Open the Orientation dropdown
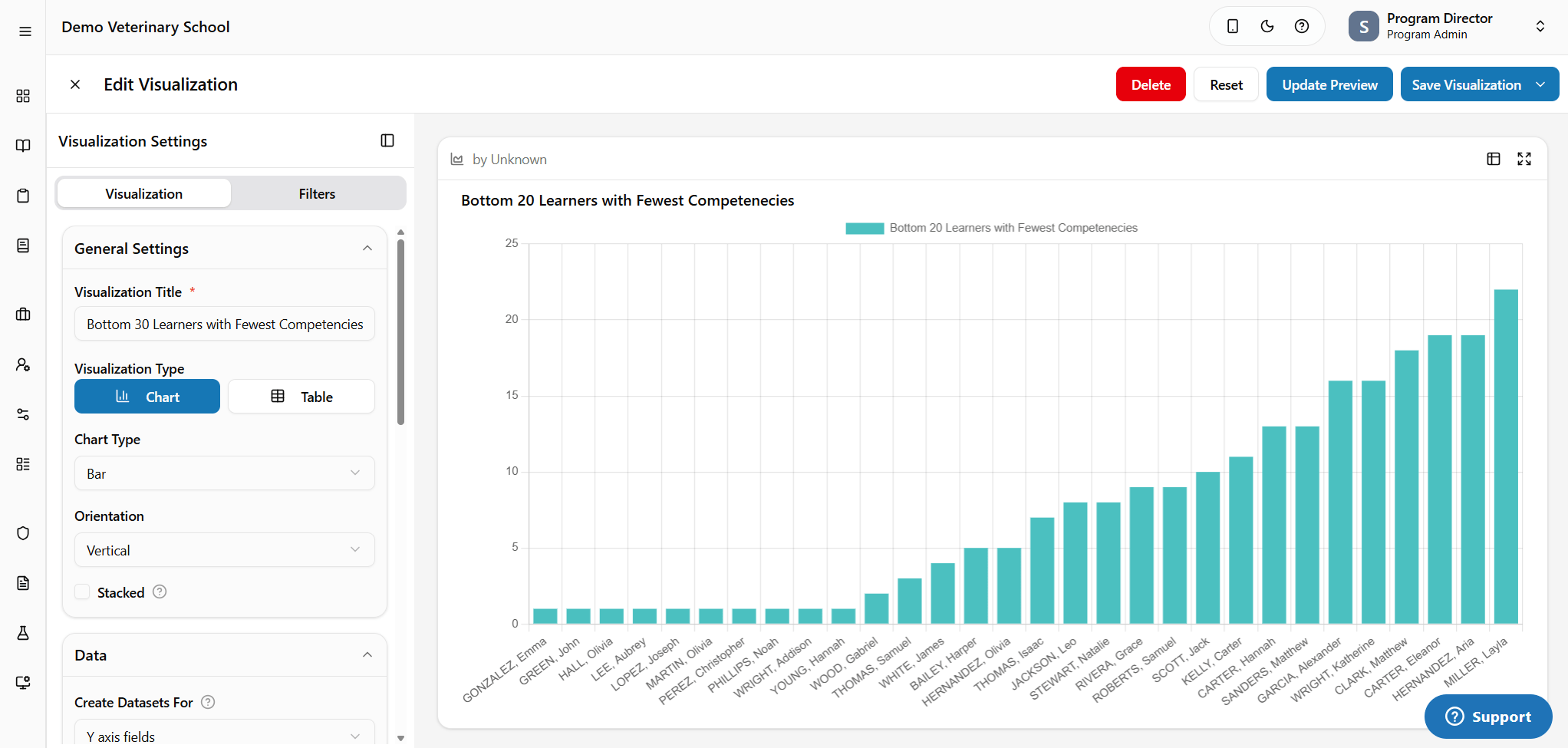The width and height of the screenshot is (1568, 748). (x=225, y=550)
